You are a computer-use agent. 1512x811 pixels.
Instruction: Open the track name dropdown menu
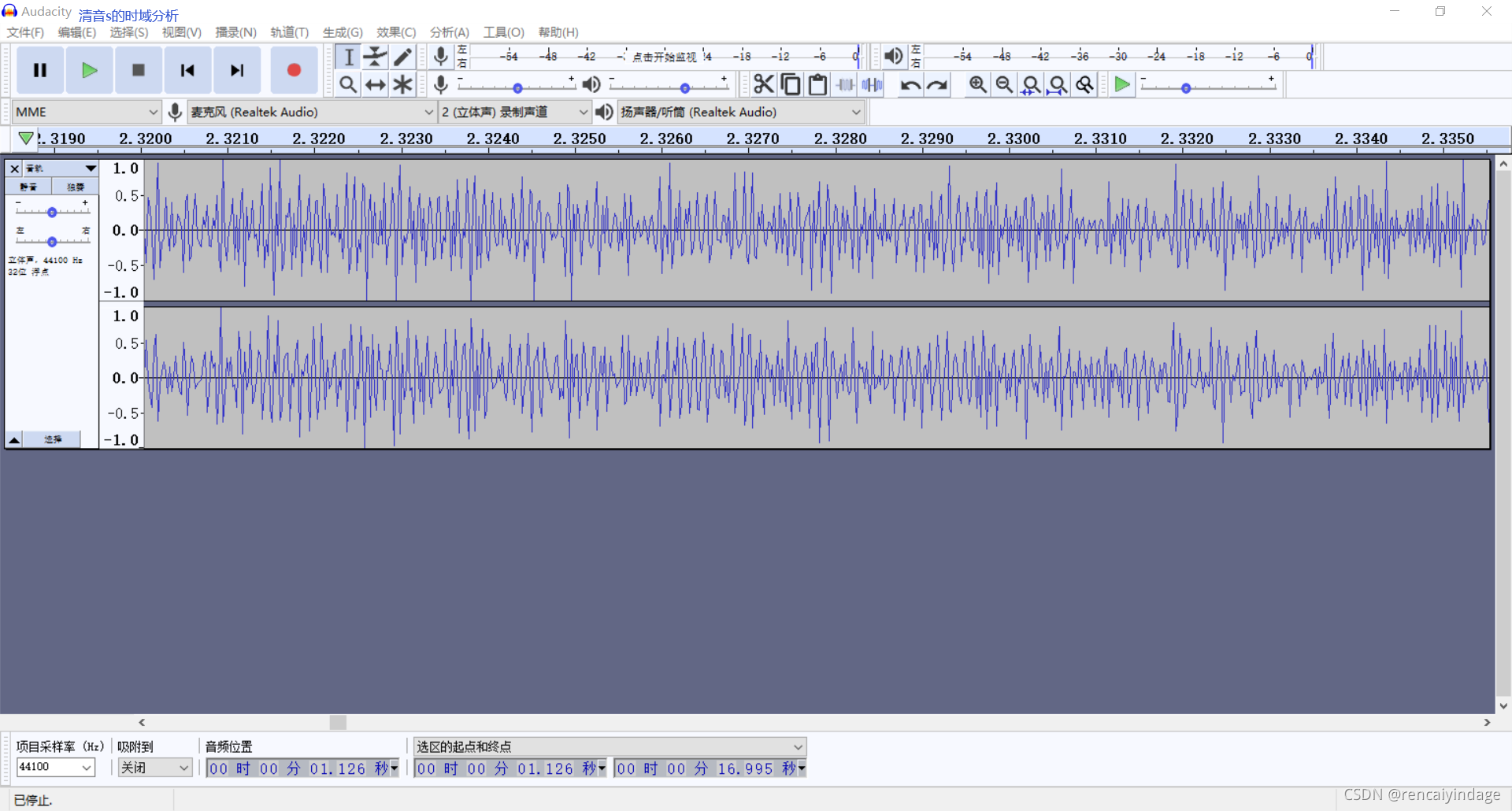(61, 168)
